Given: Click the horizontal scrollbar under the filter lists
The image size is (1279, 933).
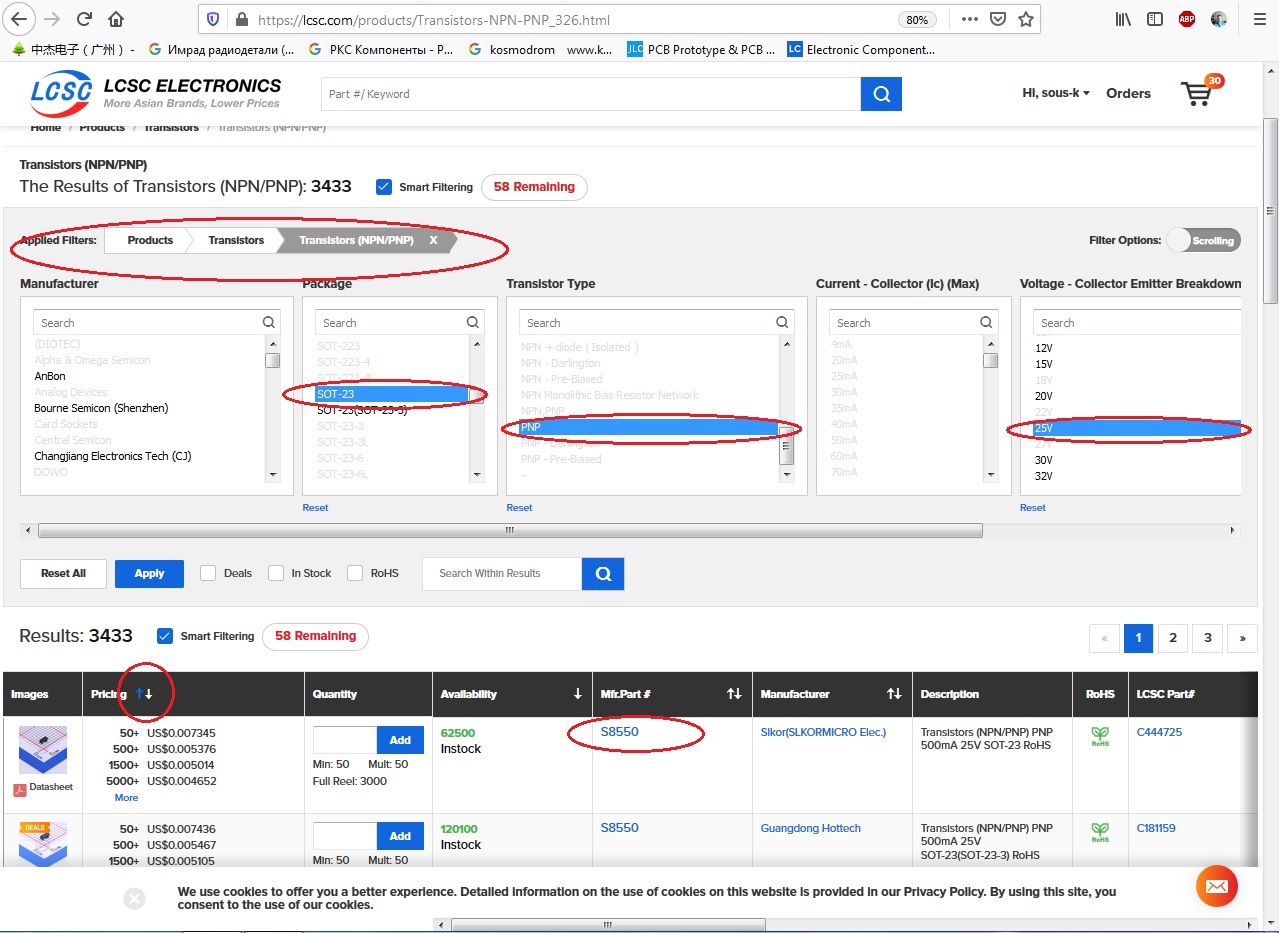Looking at the screenshot, I should click(x=510, y=531).
